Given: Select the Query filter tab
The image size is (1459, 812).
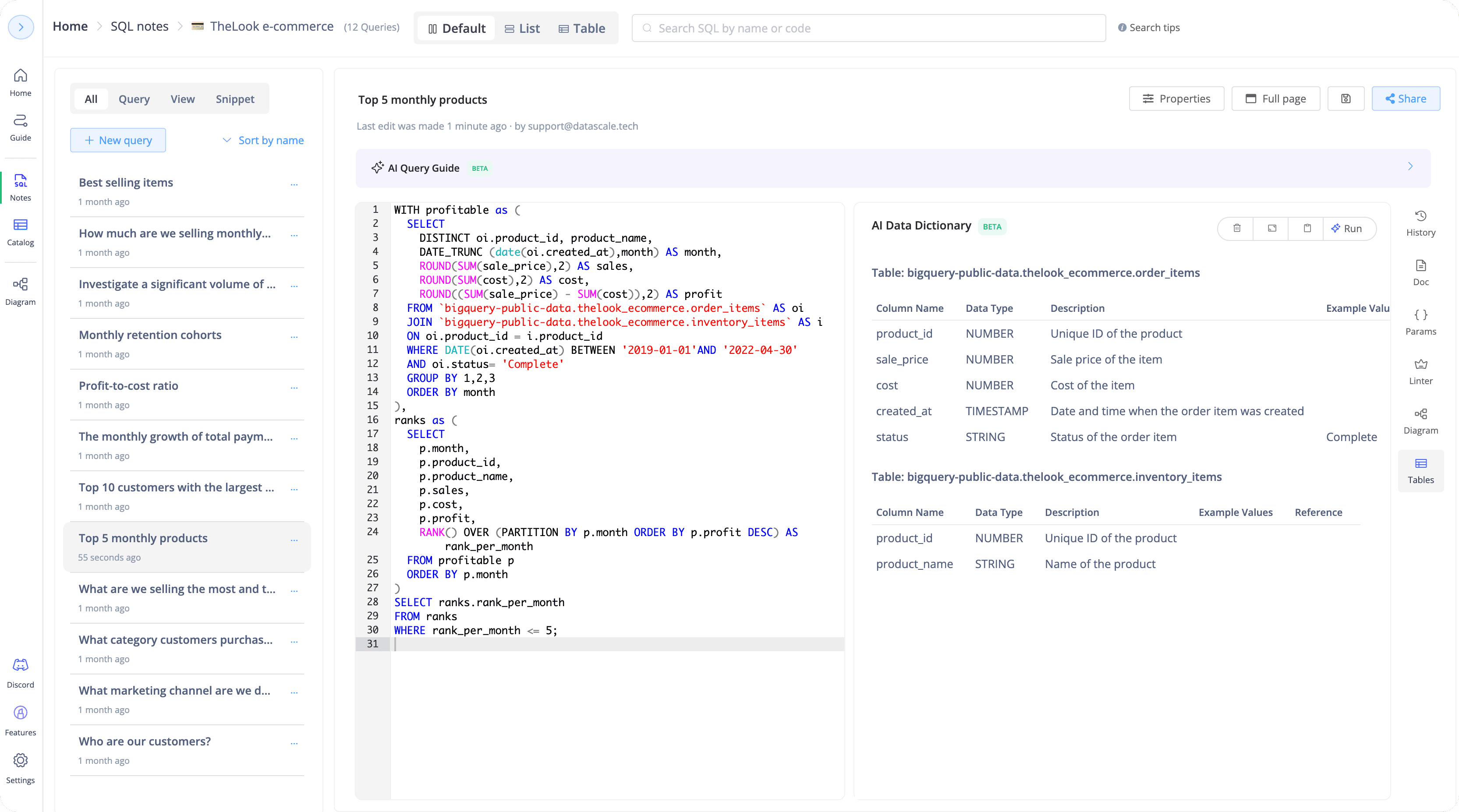Looking at the screenshot, I should 134,99.
